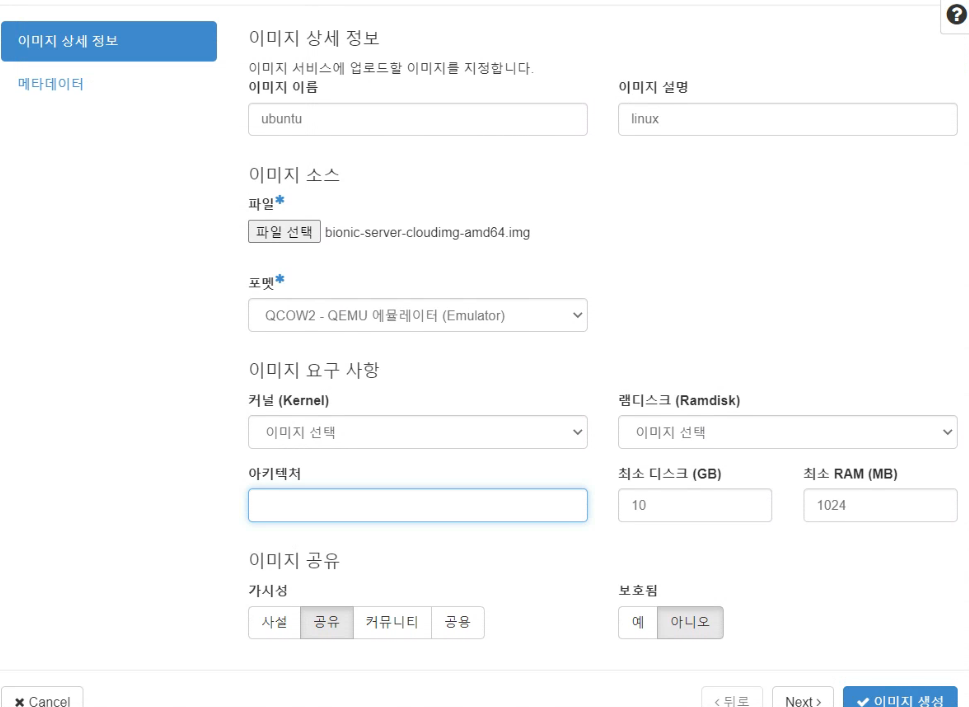Set visibility to 공유
This screenshot has height=707, width=969.
point(327,622)
